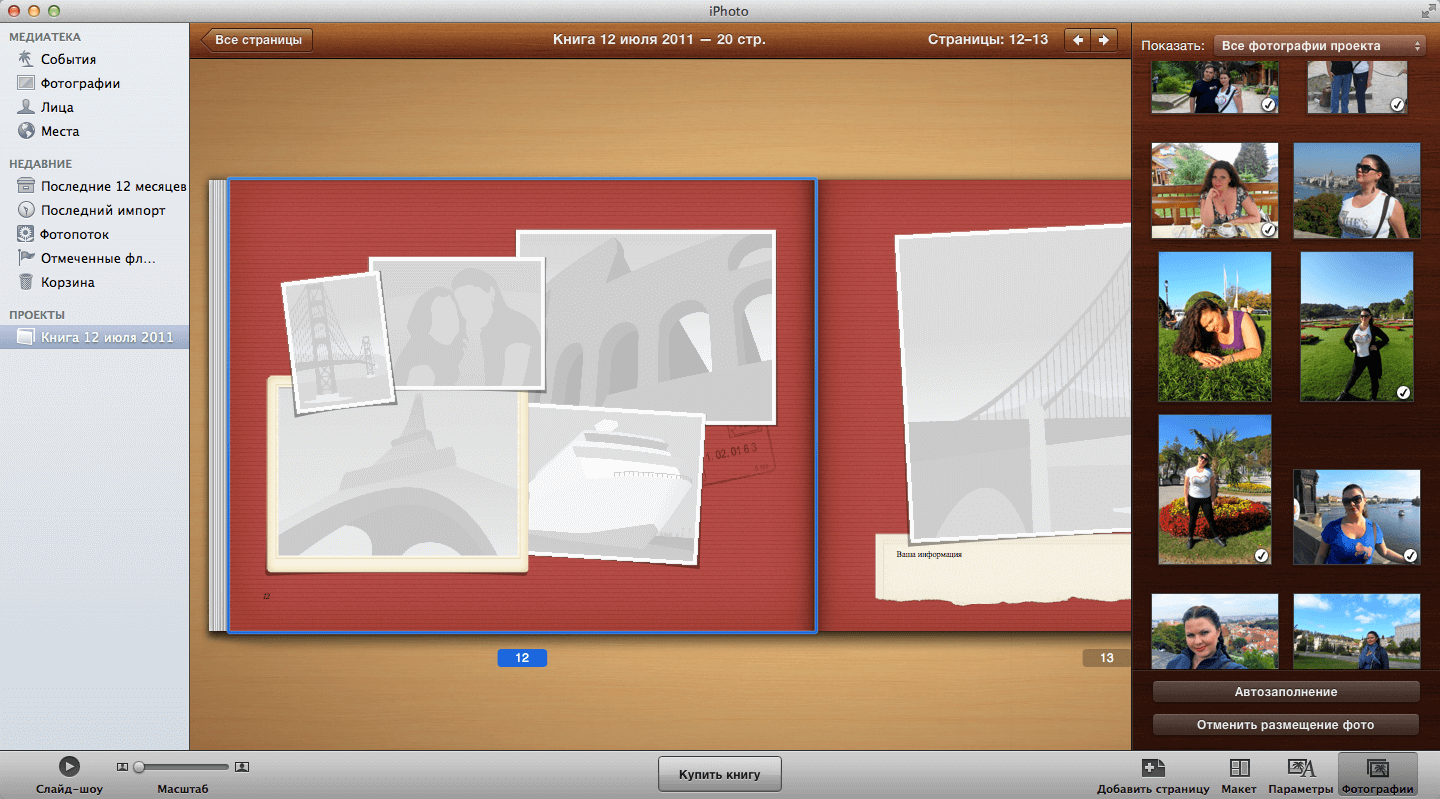Click the Add Page icon (Добавить страницу)
The height and width of the screenshot is (799, 1440).
tap(1152, 768)
